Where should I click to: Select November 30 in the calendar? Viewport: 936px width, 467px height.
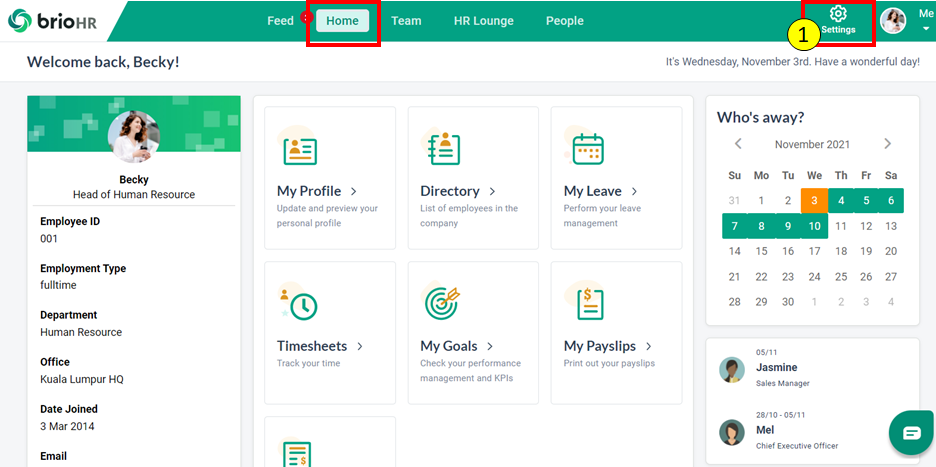(x=788, y=302)
